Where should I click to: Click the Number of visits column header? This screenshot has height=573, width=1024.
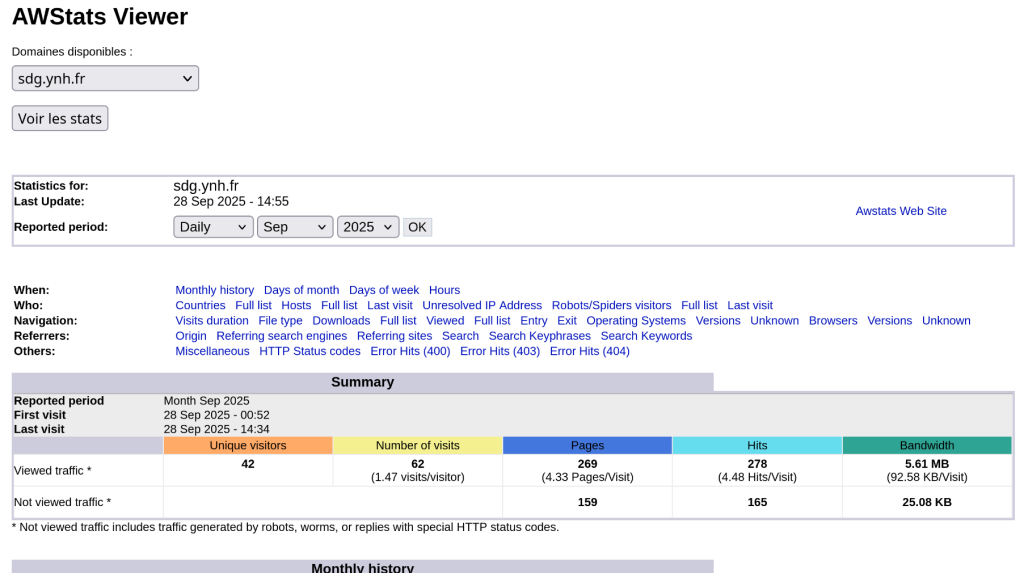click(417, 446)
